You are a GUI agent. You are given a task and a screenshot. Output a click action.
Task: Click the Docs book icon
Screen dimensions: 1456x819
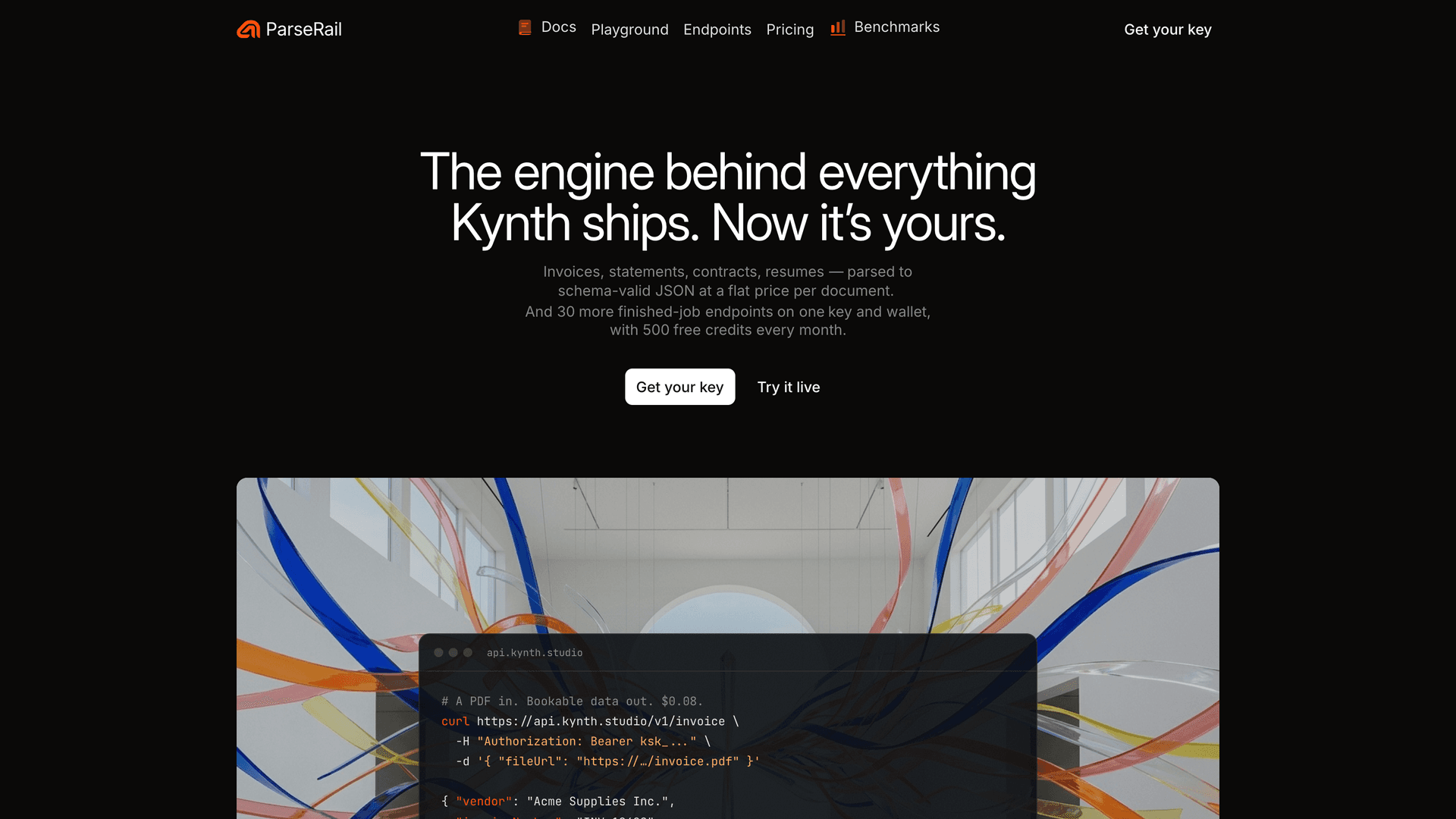(525, 27)
